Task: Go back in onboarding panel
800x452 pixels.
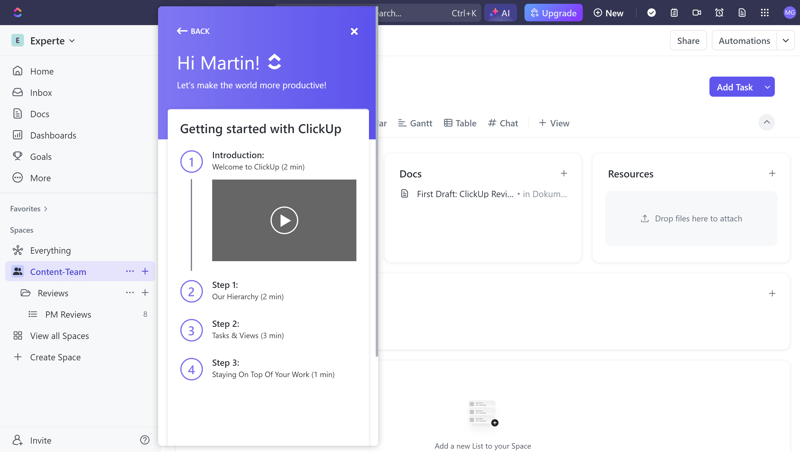Action: pos(193,31)
